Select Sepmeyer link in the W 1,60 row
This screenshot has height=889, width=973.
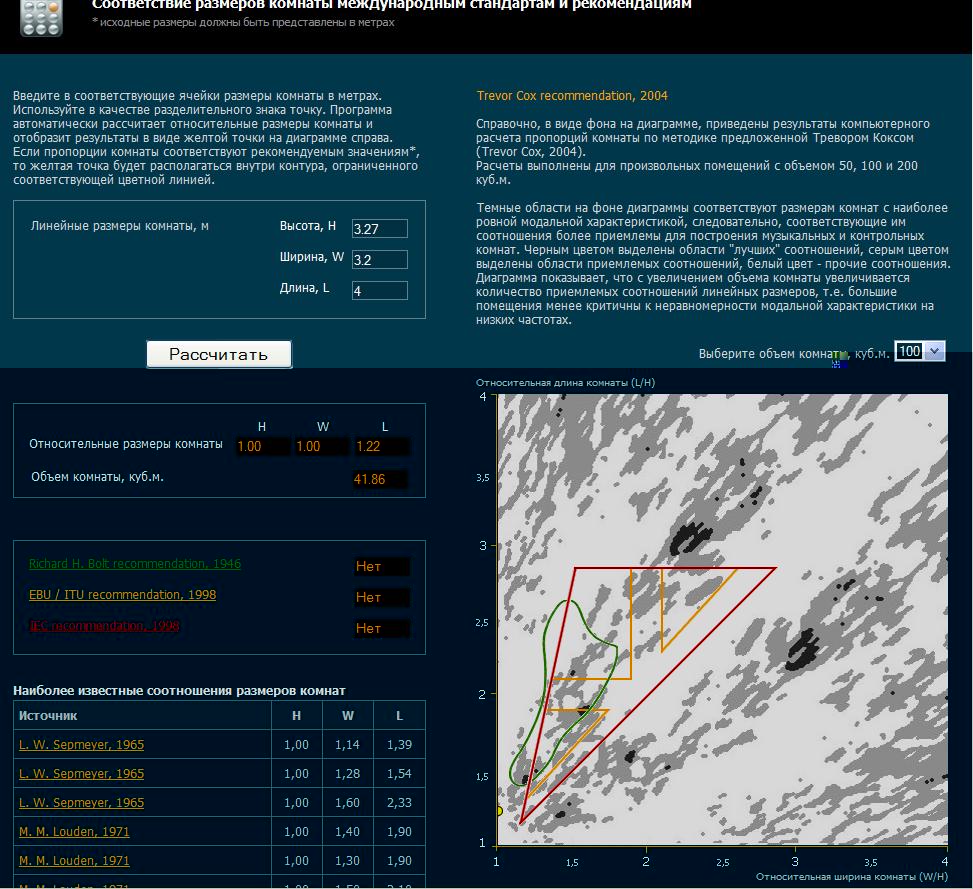pyautogui.click(x=81, y=803)
